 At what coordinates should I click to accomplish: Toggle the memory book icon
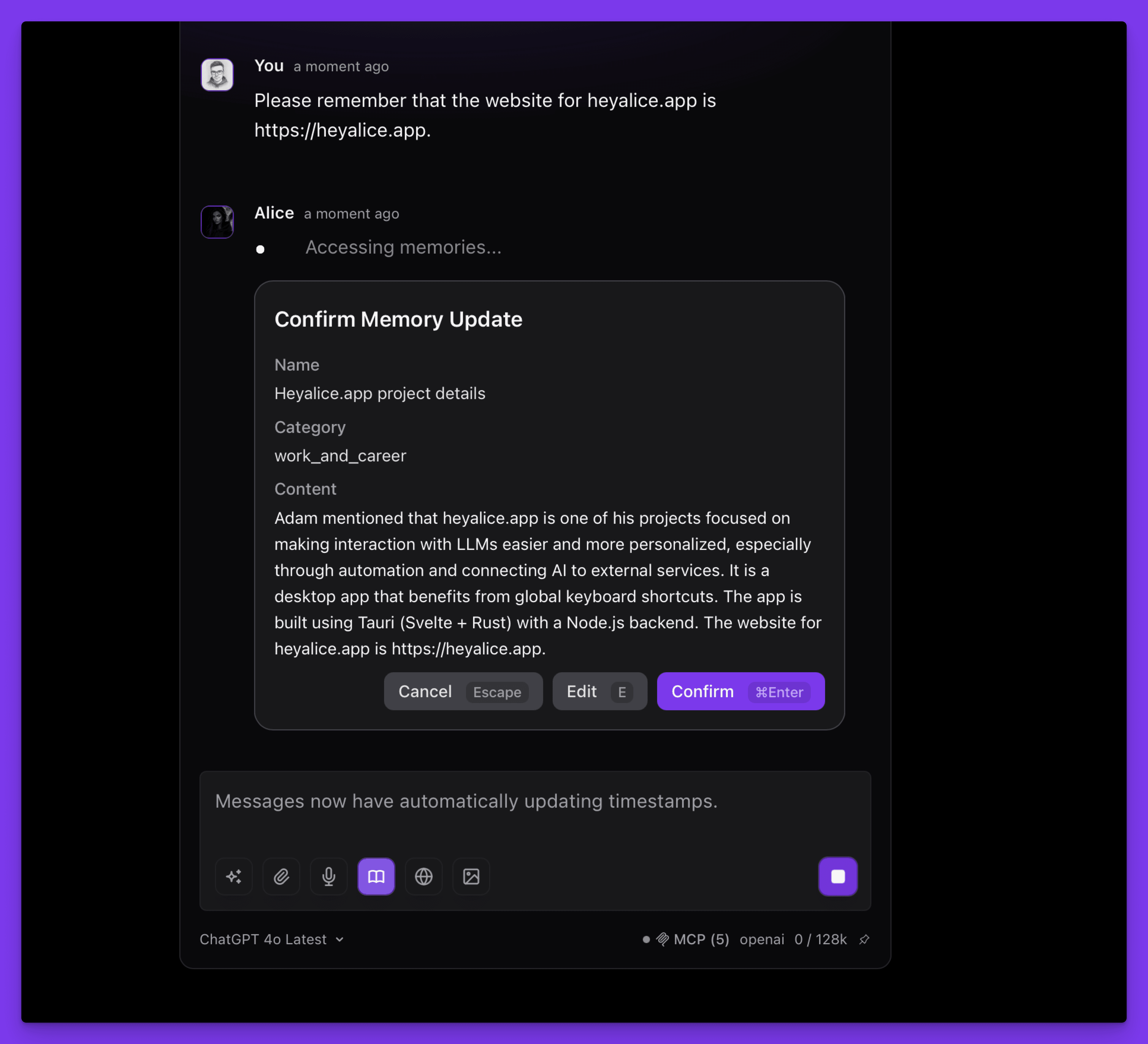tap(376, 876)
